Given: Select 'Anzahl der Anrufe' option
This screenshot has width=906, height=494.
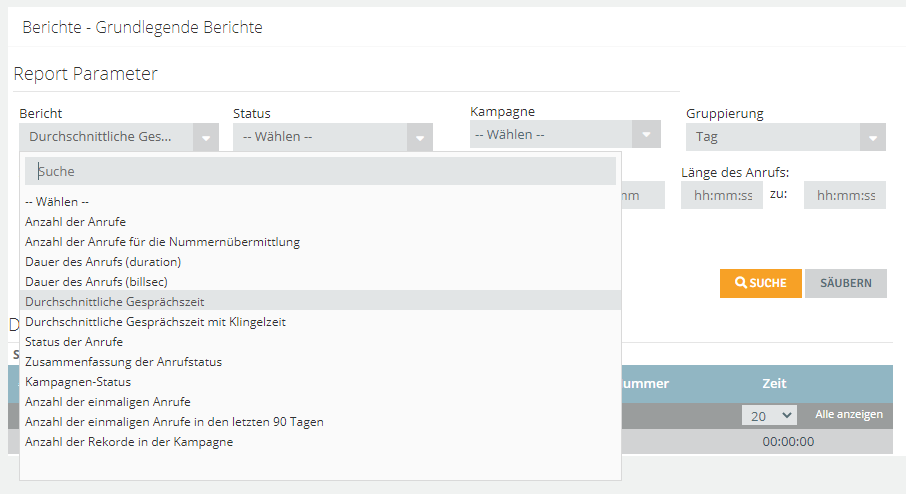Looking at the screenshot, I should 320,222.
